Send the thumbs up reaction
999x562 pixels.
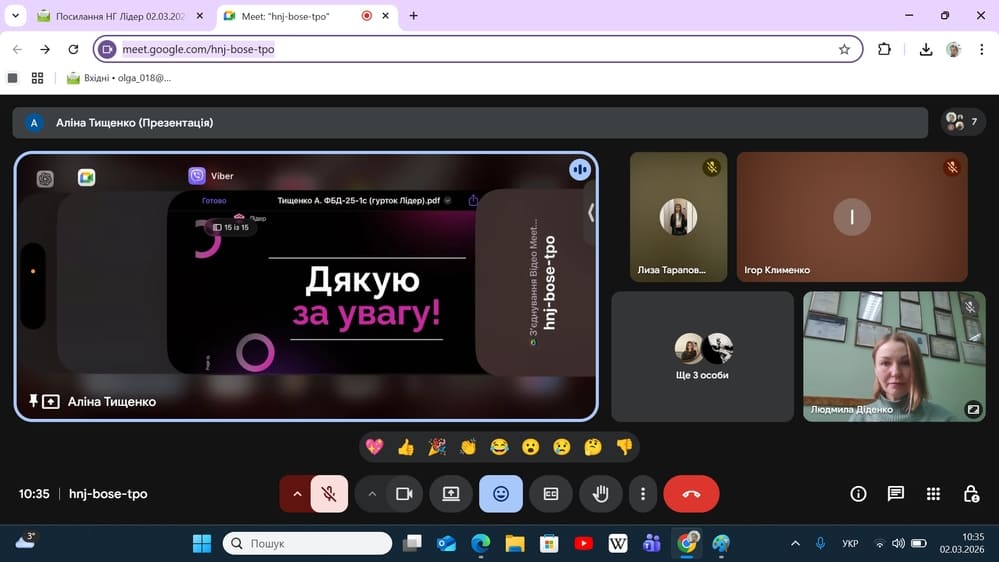point(405,447)
